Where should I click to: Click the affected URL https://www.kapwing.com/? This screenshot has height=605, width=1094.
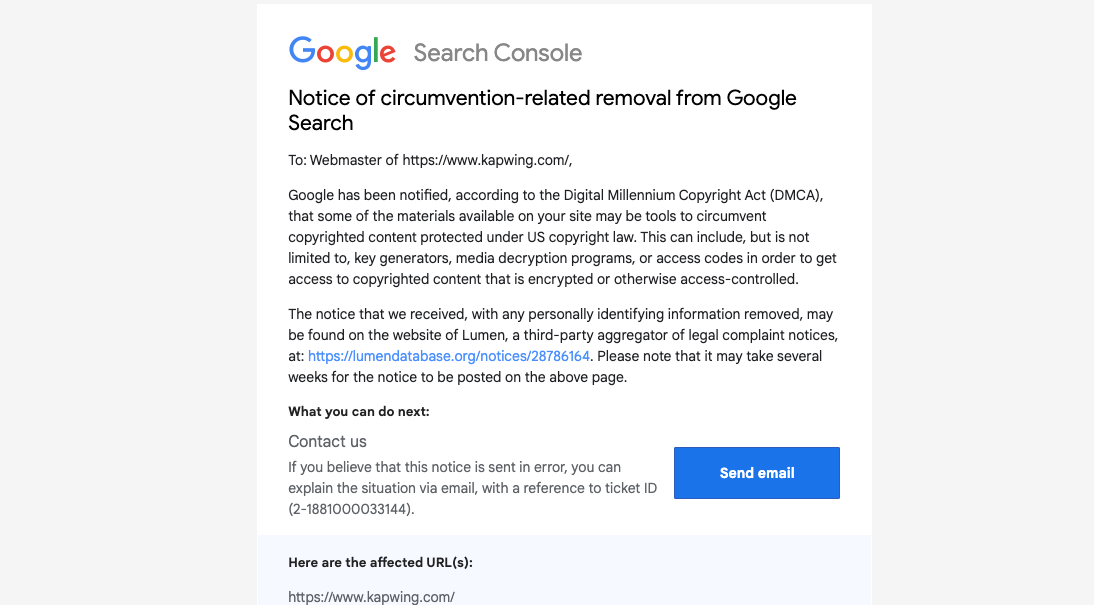371,597
